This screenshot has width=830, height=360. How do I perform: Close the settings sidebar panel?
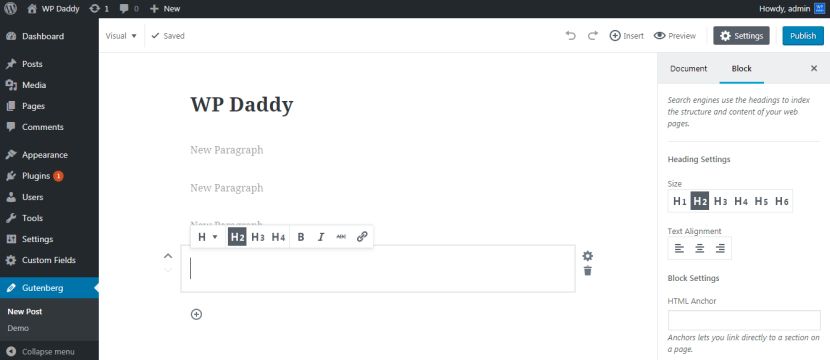point(814,68)
